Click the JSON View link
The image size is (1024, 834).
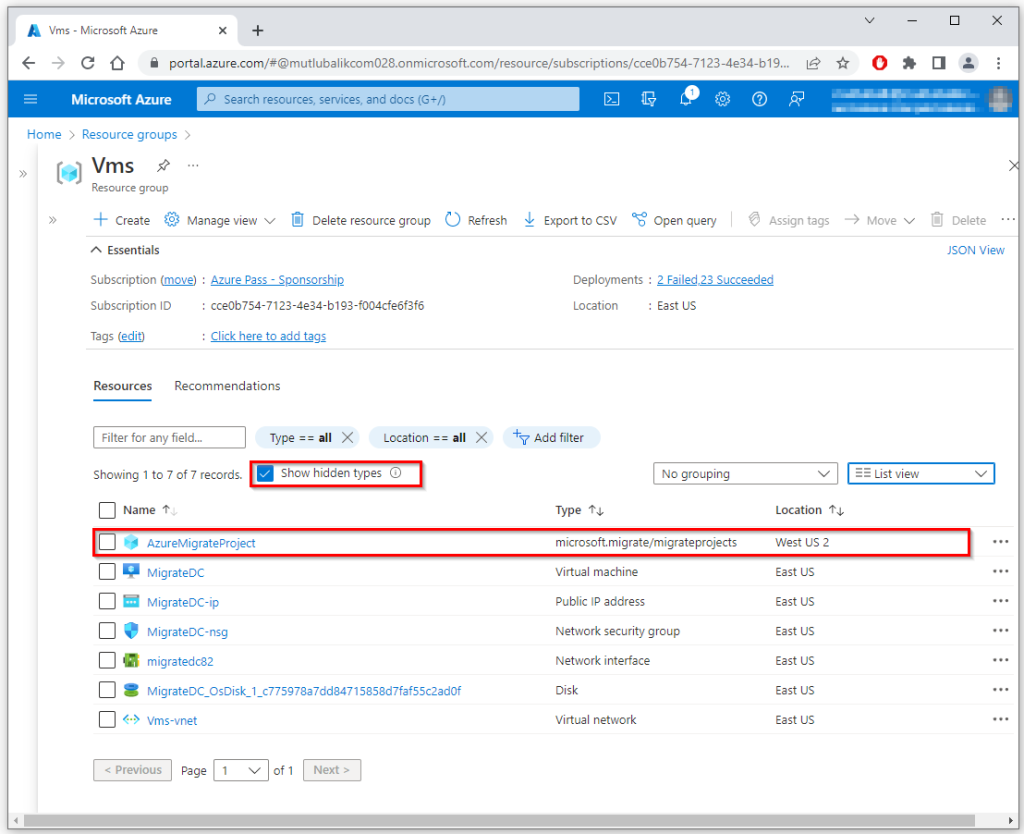976,250
